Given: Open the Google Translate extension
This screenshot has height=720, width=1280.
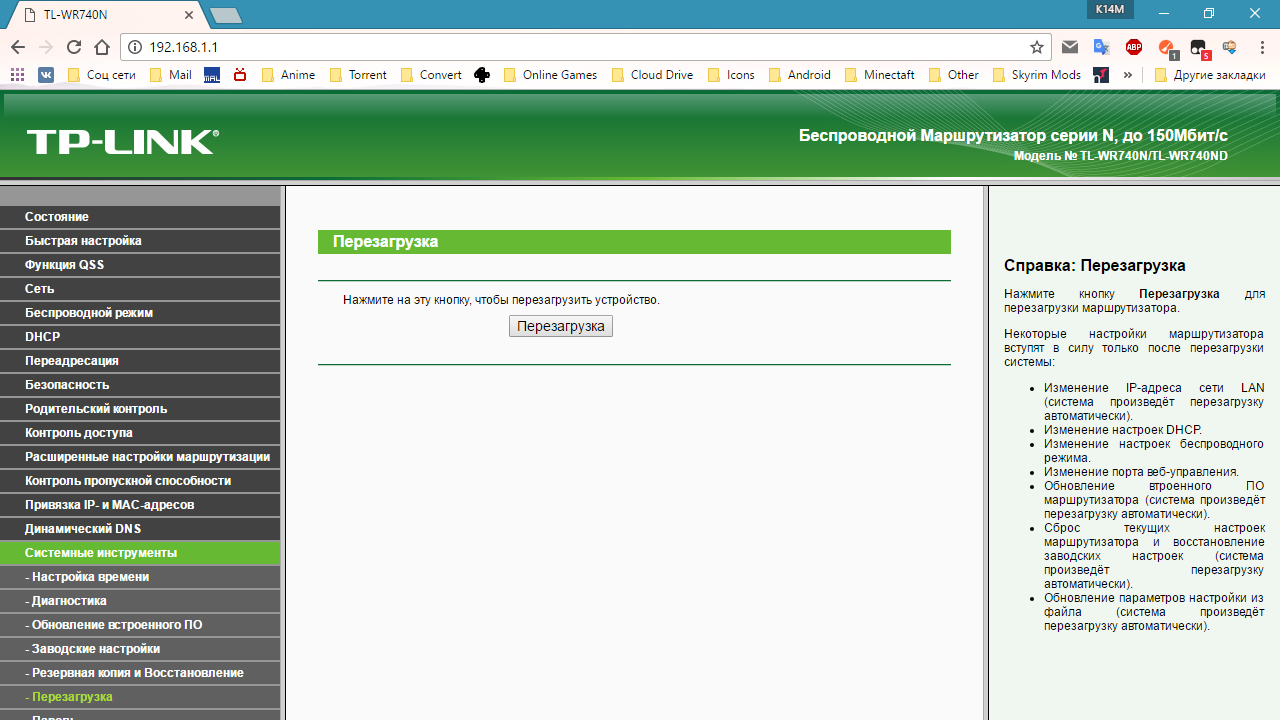Looking at the screenshot, I should [x=1101, y=47].
